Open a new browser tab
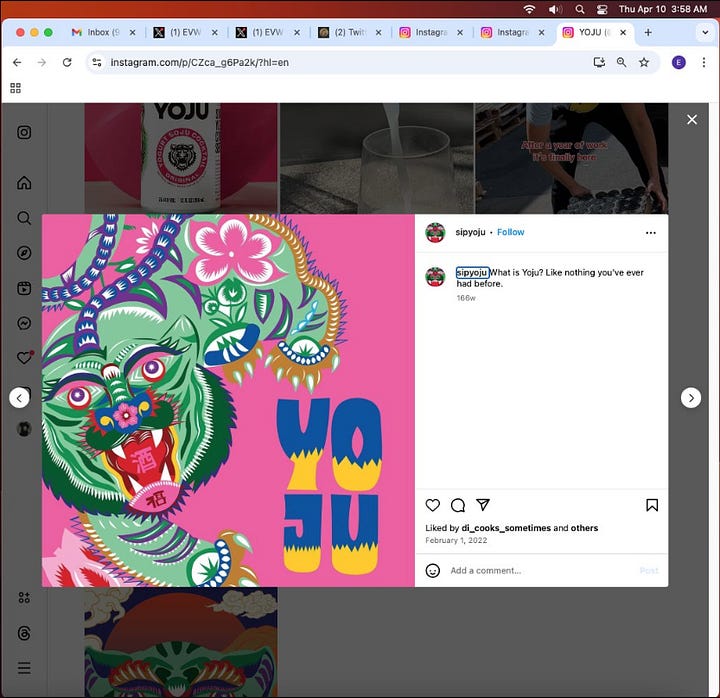This screenshot has width=720, height=698. click(x=648, y=33)
